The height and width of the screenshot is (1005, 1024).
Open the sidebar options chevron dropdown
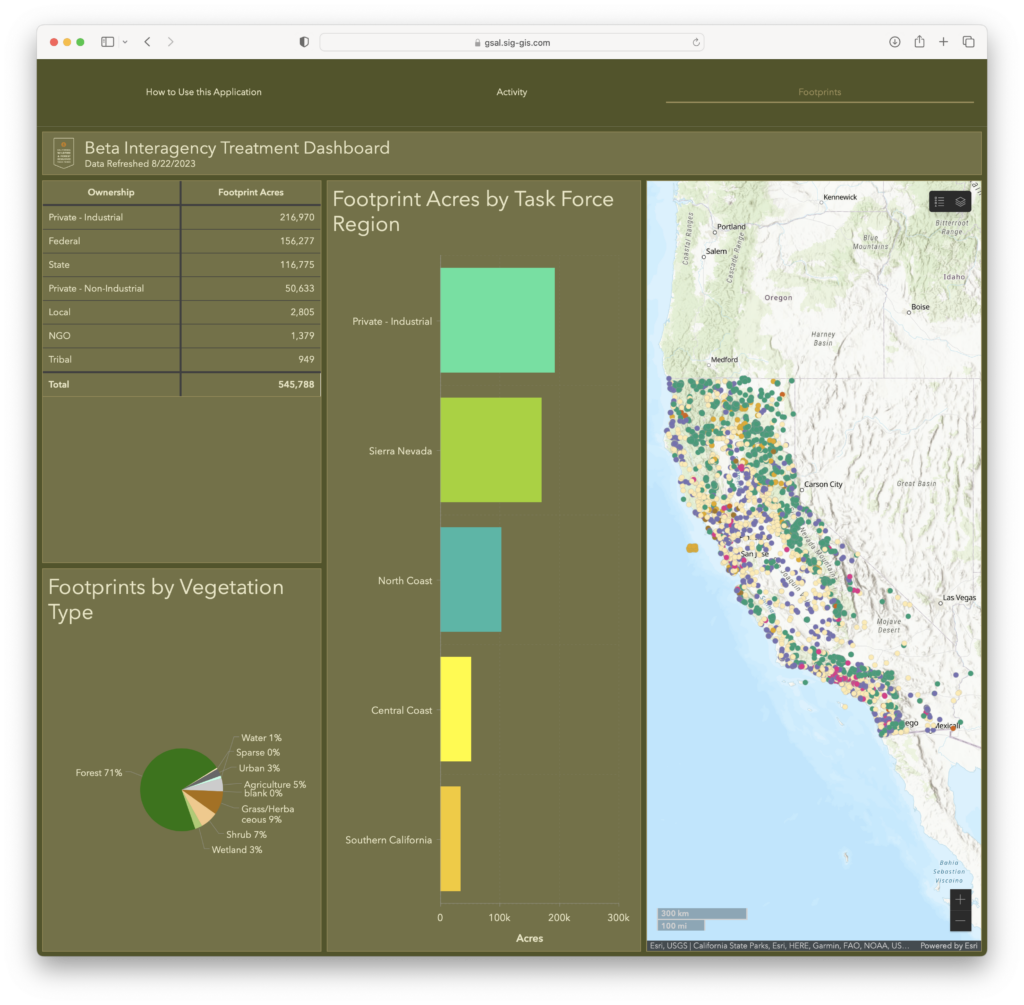pyautogui.click(x=124, y=42)
